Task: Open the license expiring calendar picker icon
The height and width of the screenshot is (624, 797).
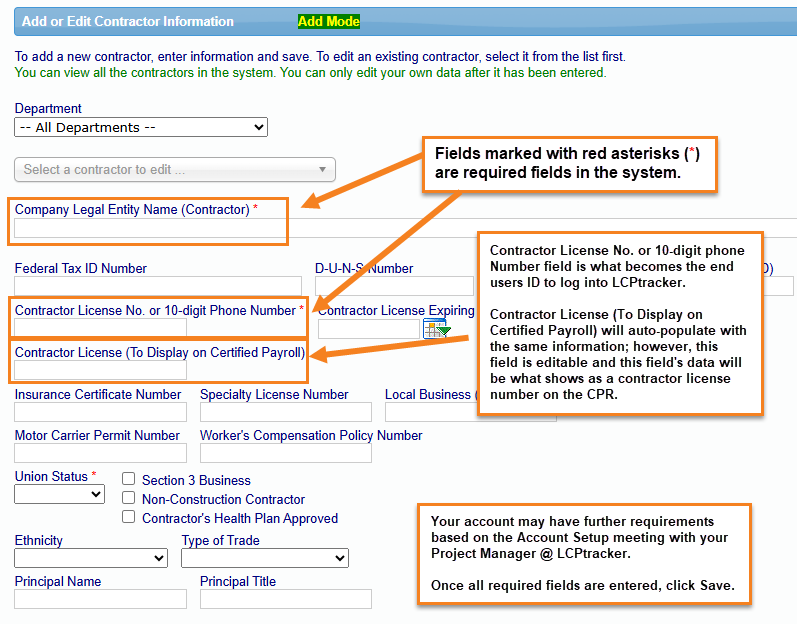Action: 437,329
